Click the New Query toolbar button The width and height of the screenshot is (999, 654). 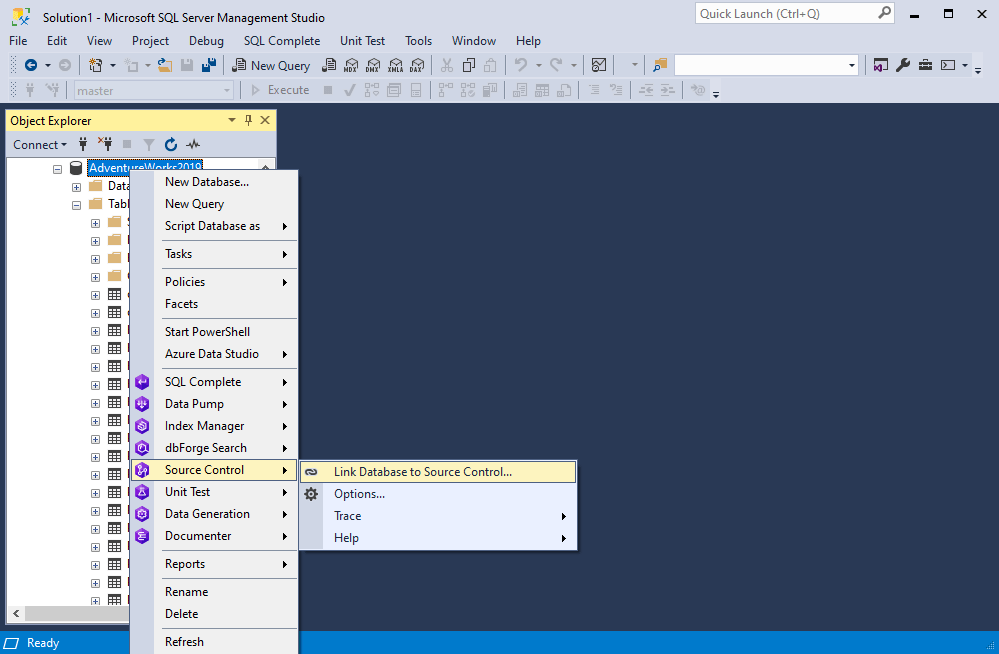271,65
